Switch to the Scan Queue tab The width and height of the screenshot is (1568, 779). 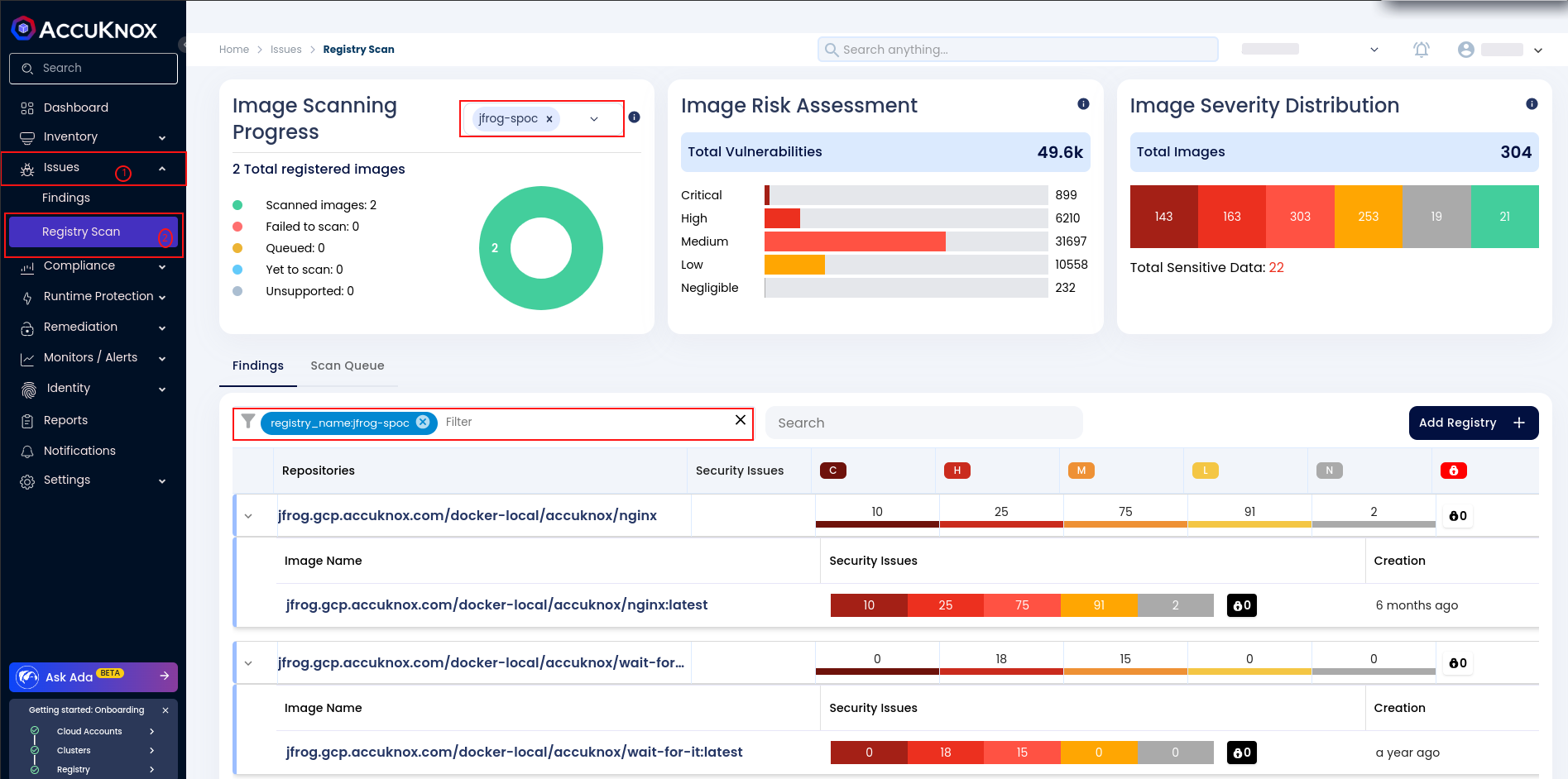(x=348, y=366)
